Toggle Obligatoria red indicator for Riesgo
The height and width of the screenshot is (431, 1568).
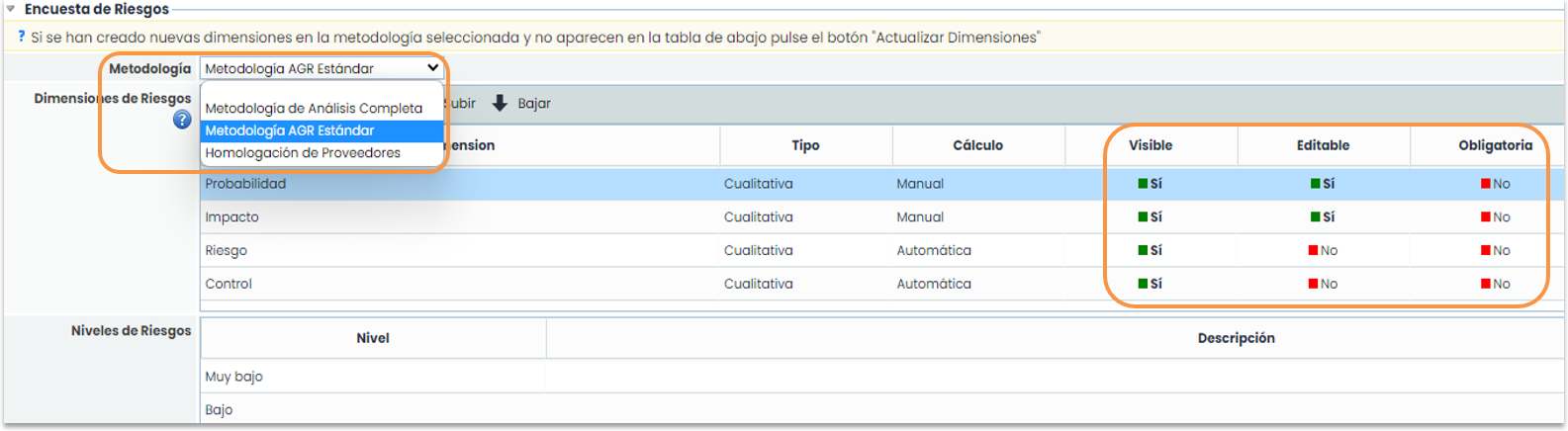coord(1486,251)
